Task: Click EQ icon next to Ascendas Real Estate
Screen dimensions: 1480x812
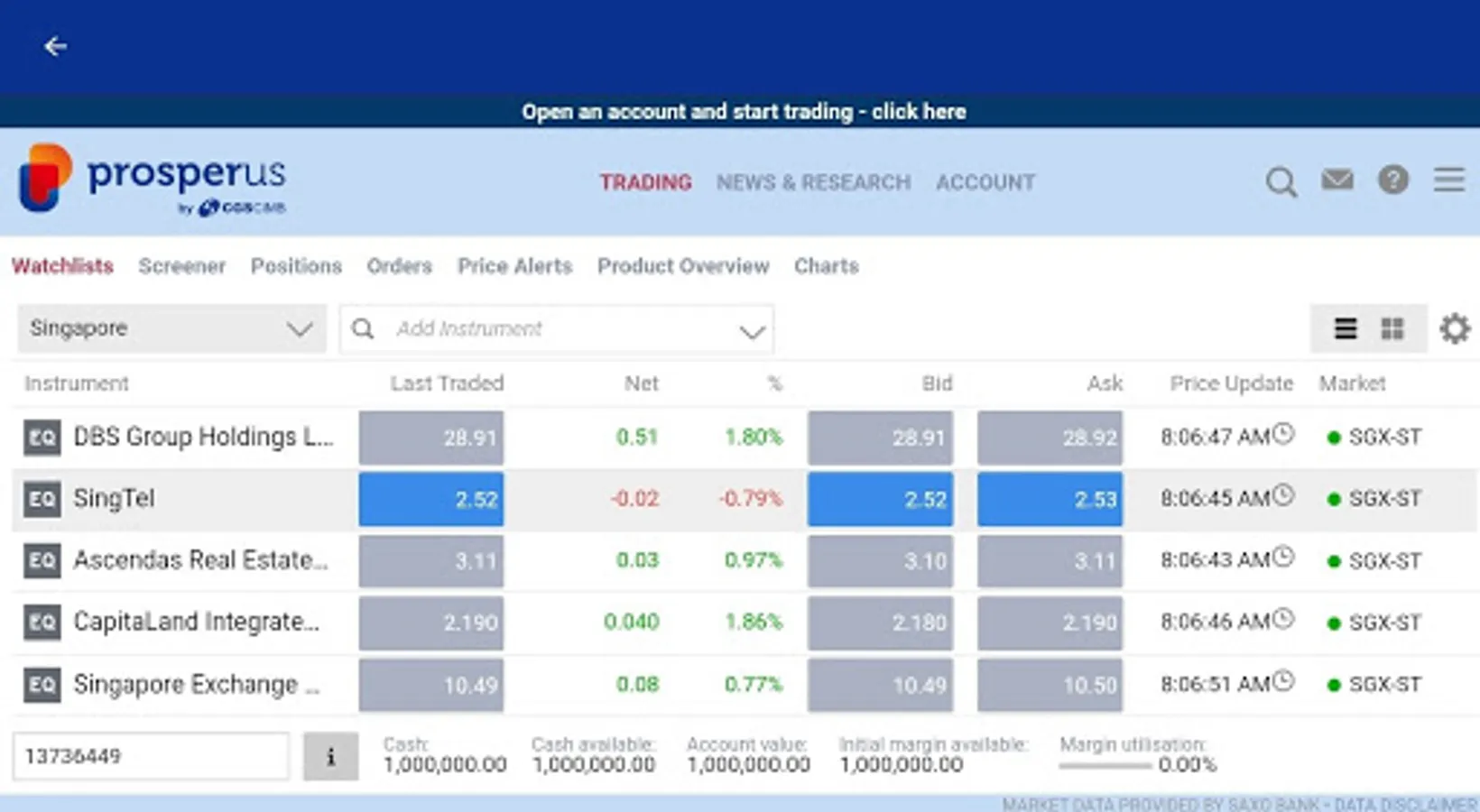Action: click(x=42, y=560)
